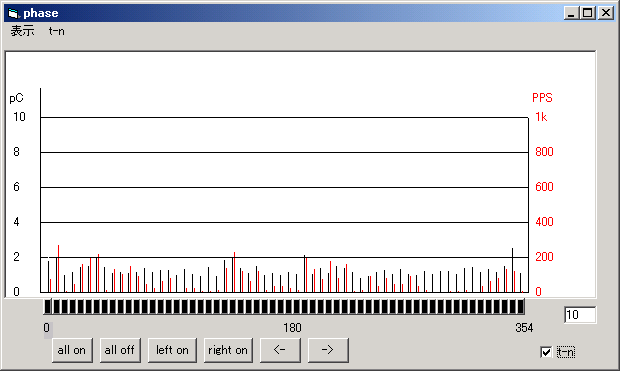Click the red PPS axis label

click(542, 98)
